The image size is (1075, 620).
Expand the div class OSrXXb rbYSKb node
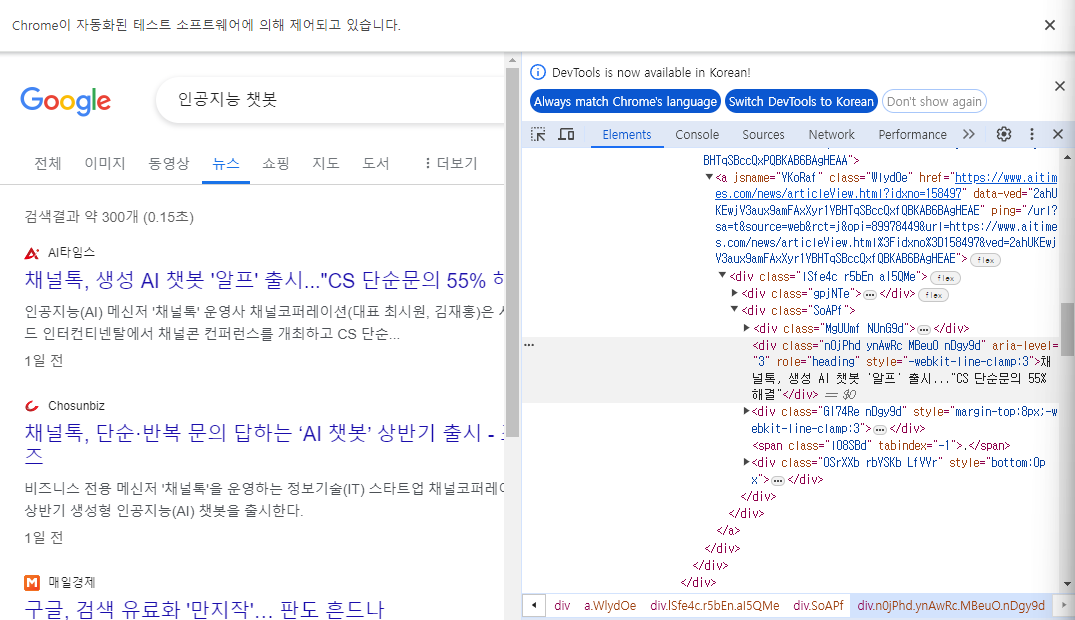747,462
